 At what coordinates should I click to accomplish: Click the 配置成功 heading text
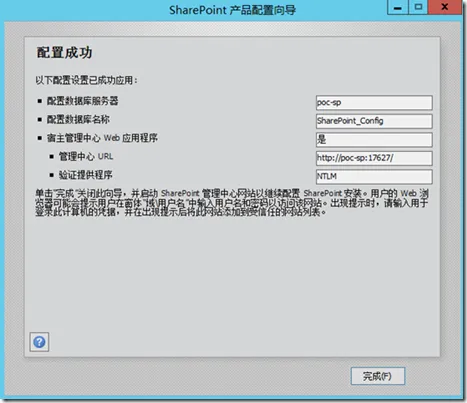[x=64, y=53]
